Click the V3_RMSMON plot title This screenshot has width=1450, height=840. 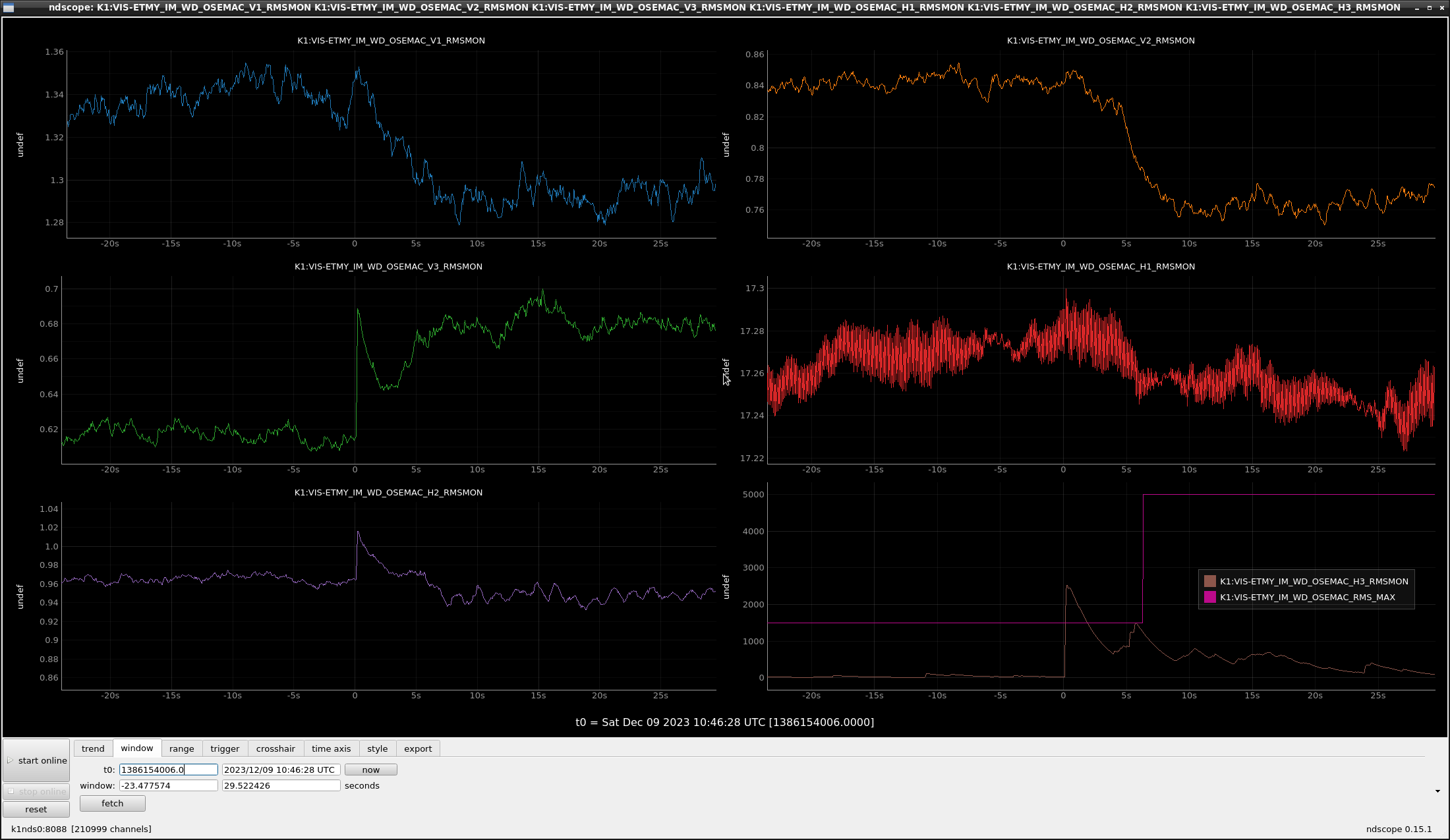[388, 266]
